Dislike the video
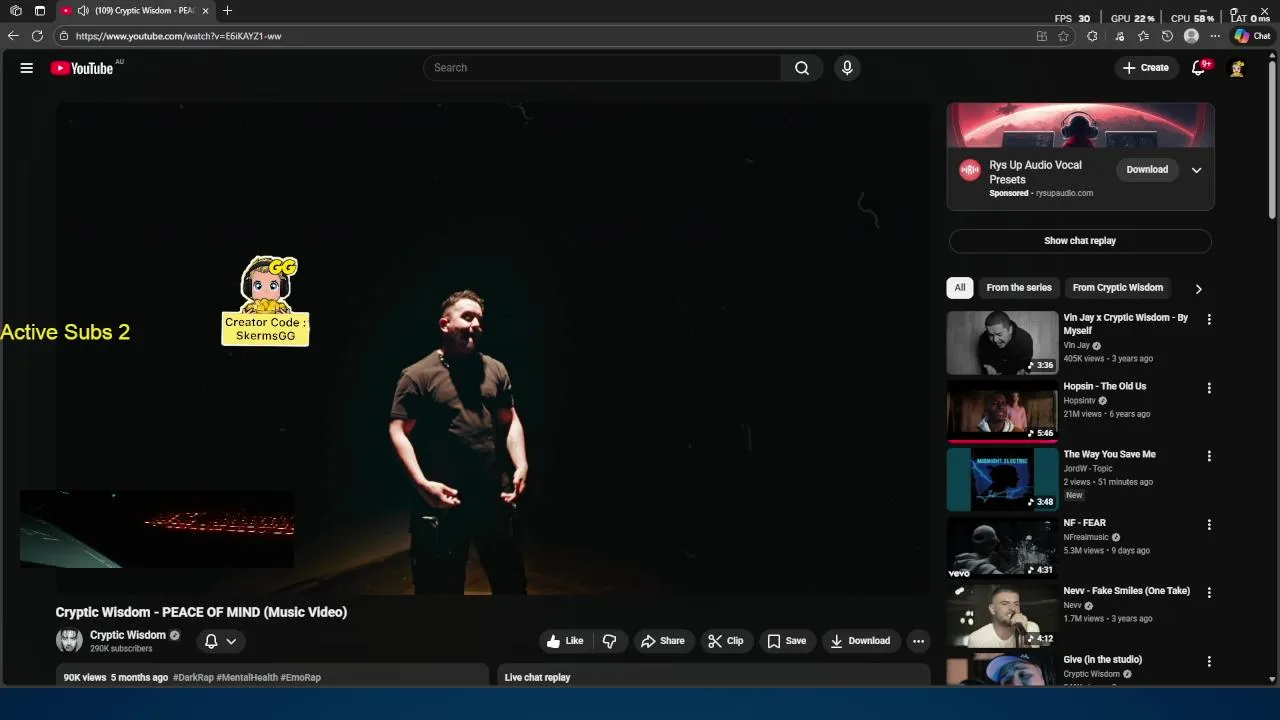 click(x=610, y=641)
